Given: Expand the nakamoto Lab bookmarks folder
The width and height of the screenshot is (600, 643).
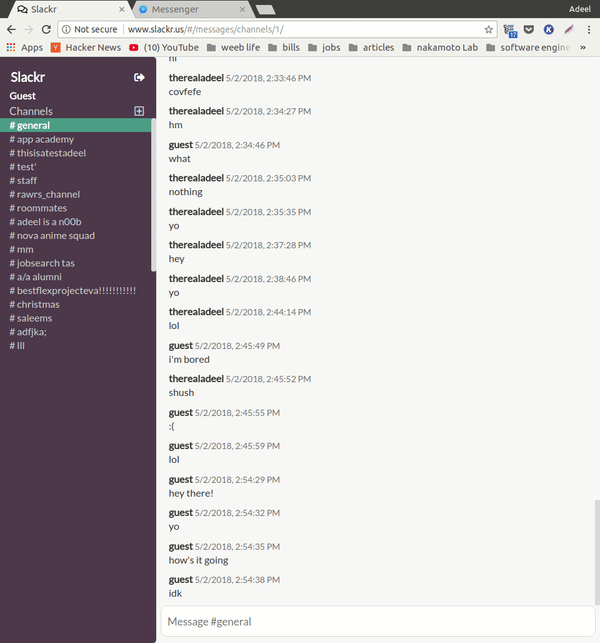Looking at the screenshot, I should click(440, 48).
